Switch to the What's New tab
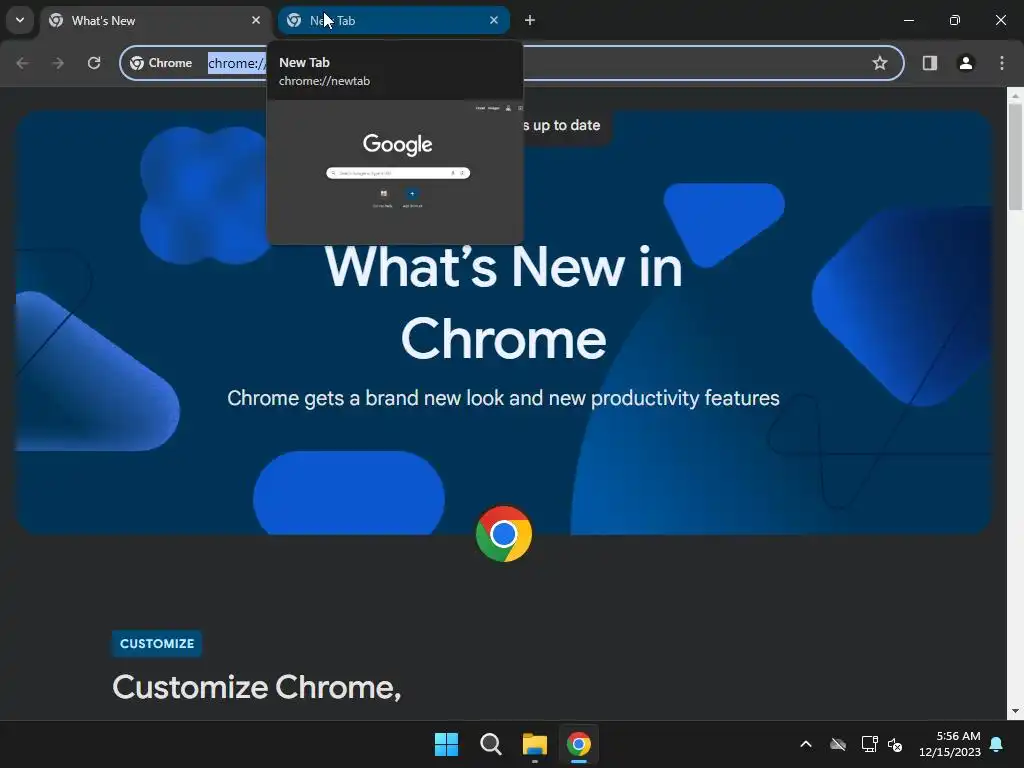 156,21
